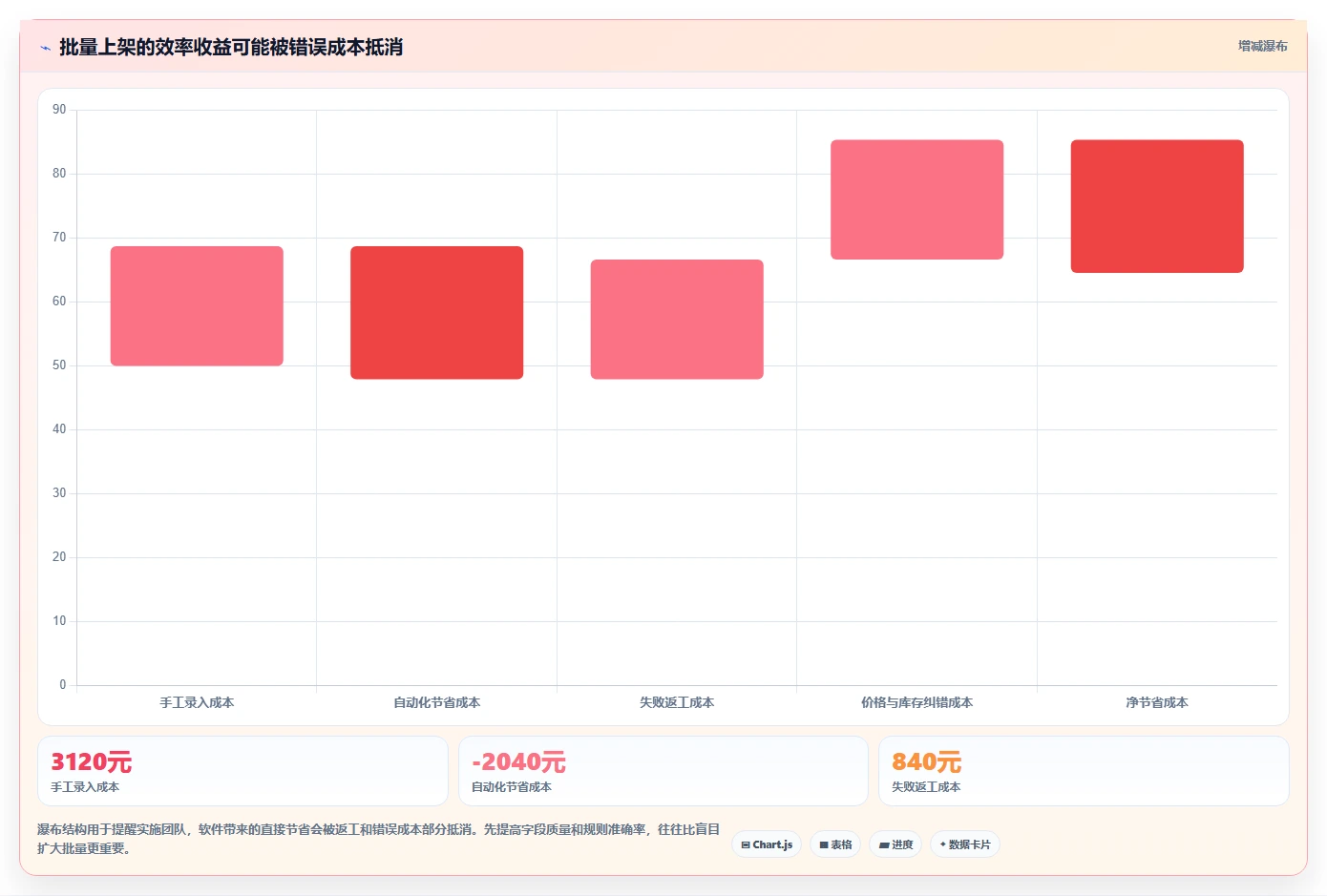Click the lightning icon beside the chart title
This screenshot has height=896, width=1327.
click(x=45, y=47)
